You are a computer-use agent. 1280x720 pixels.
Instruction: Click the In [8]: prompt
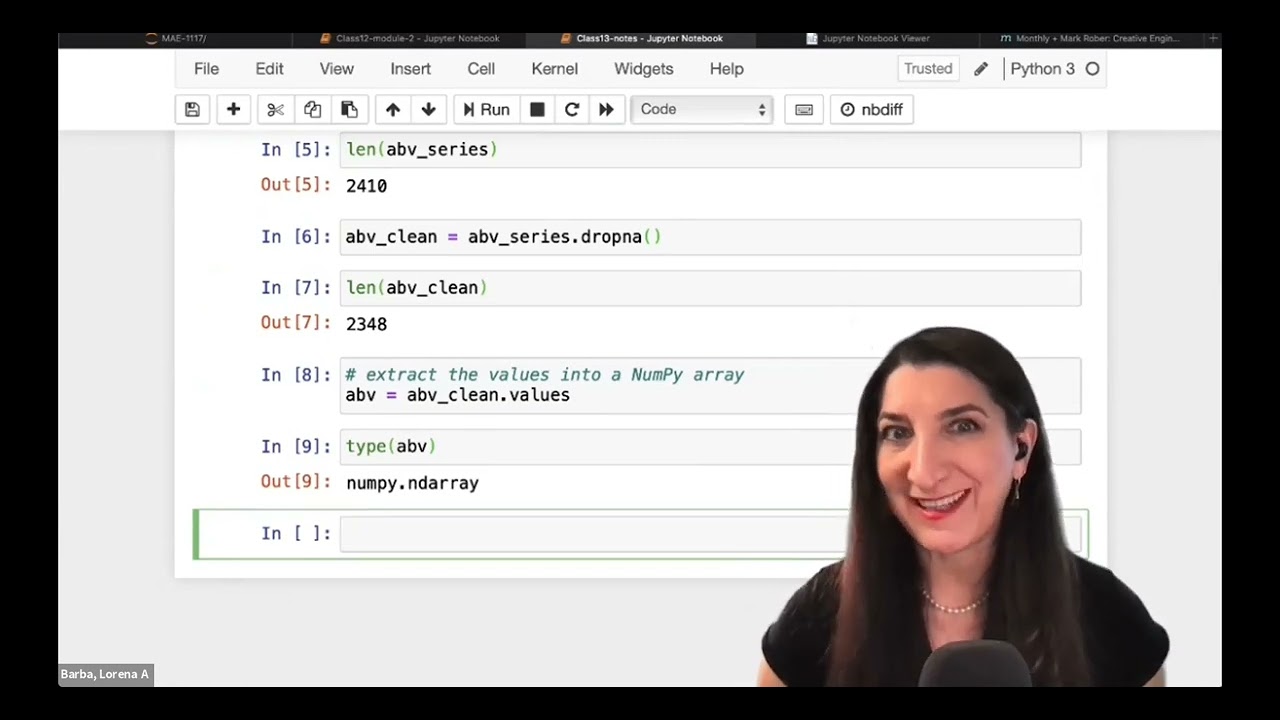pyautogui.click(x=295, y=375)
